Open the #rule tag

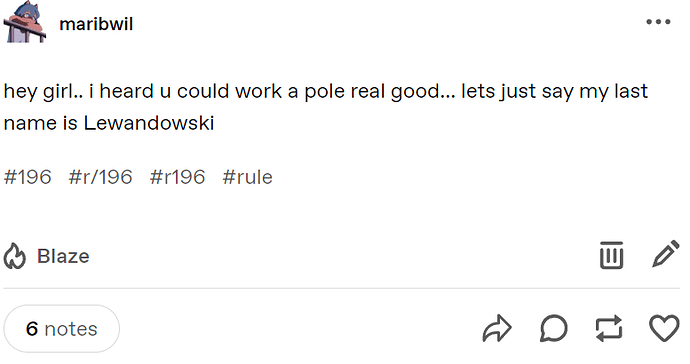coord(247,177)
